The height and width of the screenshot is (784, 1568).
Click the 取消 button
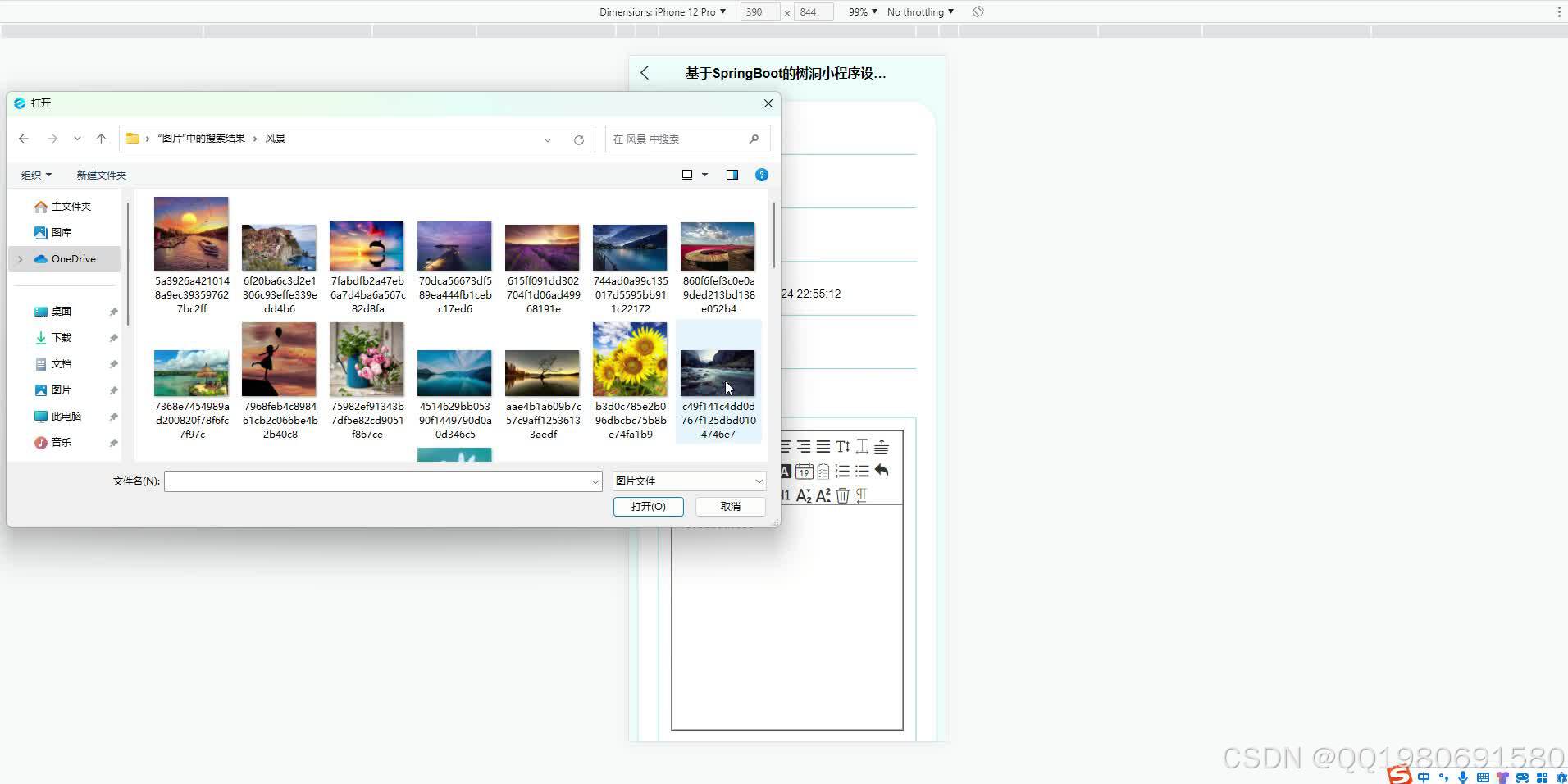click(x=731, y=507)
